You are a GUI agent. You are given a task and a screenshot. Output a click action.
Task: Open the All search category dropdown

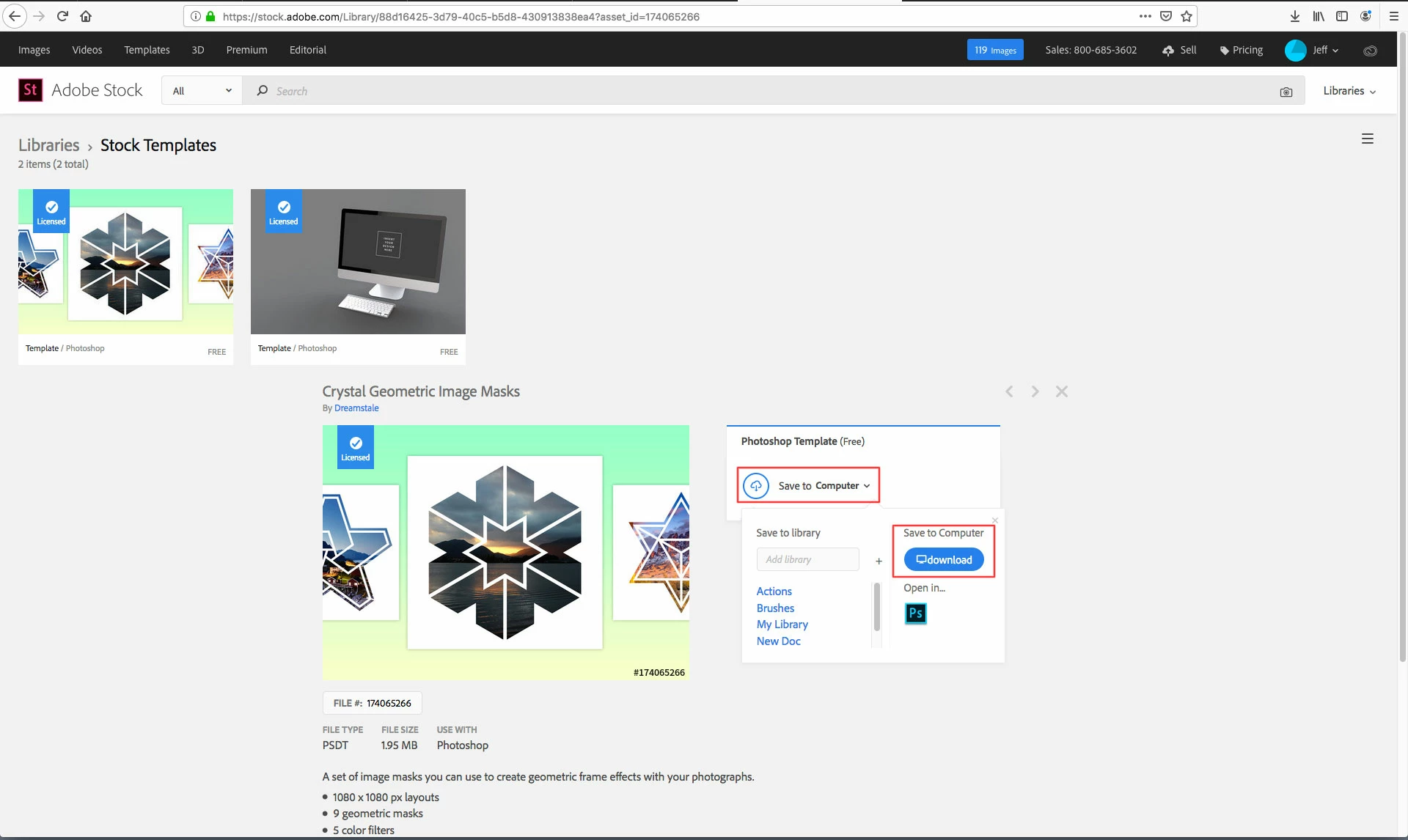[202, 91]
